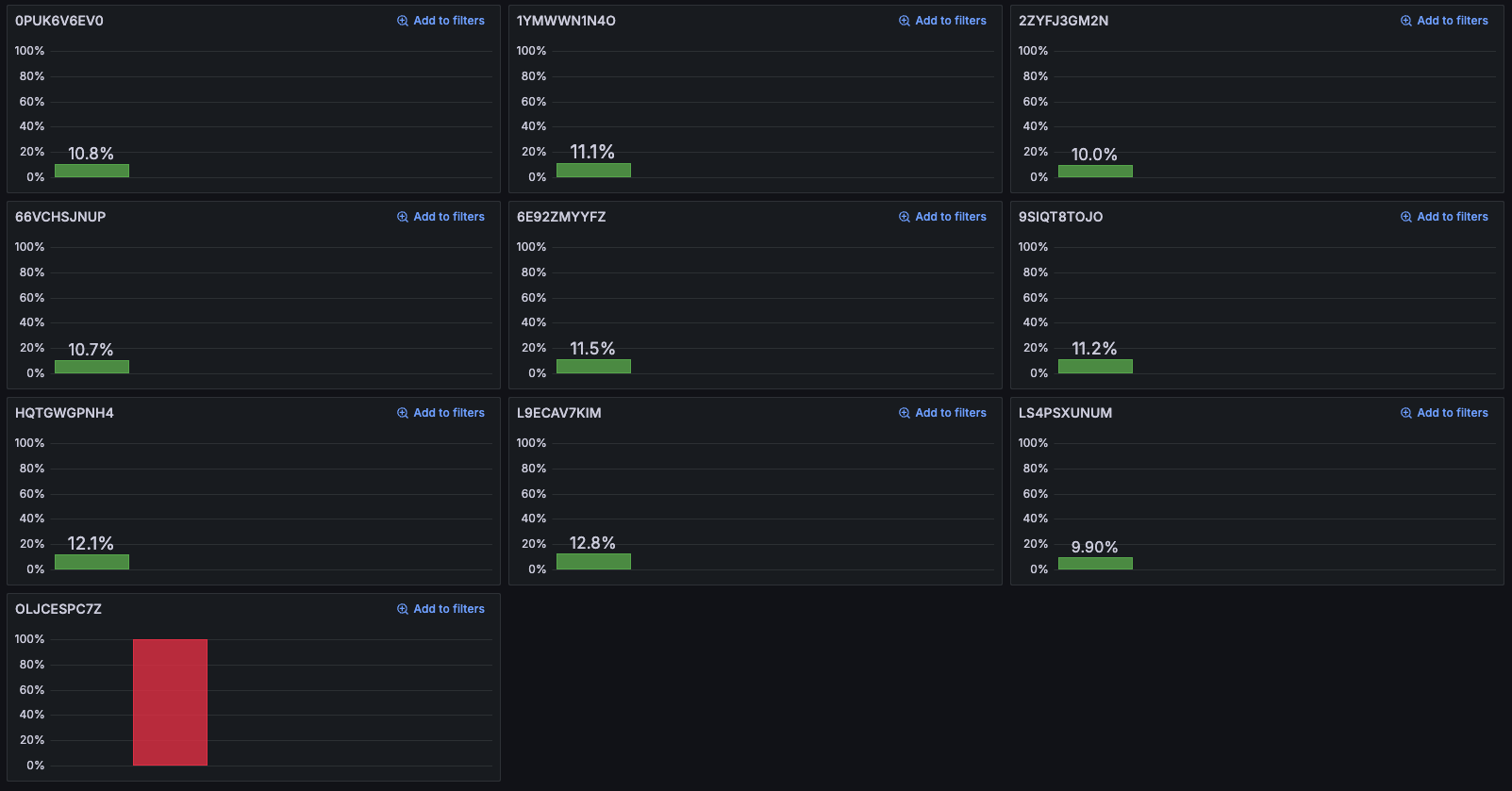
Task: Click the HQTGWGPNH4 panel title
Action: 63,412
